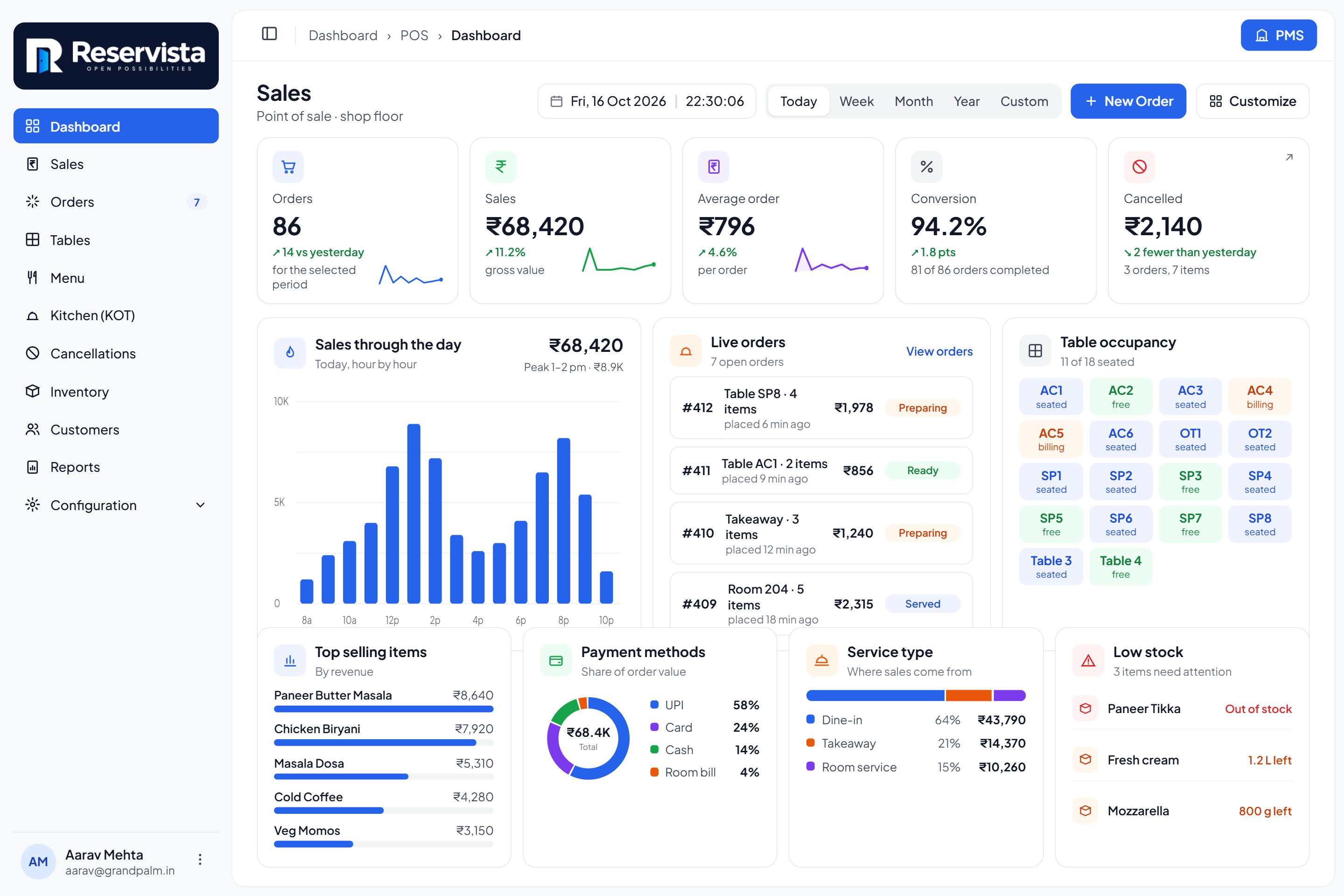
Task: Click the Configuration gear icon
Action: point(33,505)
